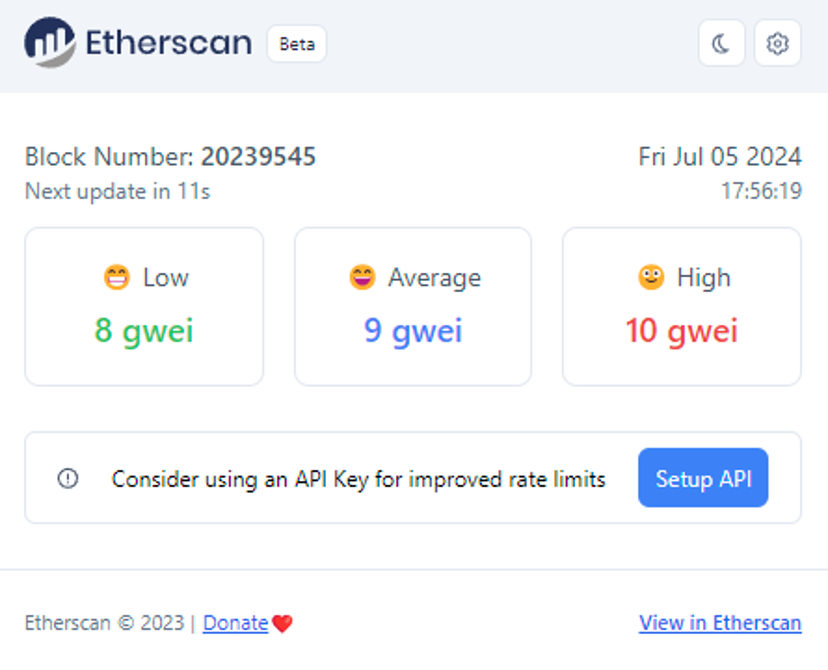The height and width of the screenshot is (670, 828).
Task: Click the API Key rate limits message
Action: pyautogui.click(x=358, y=479)
